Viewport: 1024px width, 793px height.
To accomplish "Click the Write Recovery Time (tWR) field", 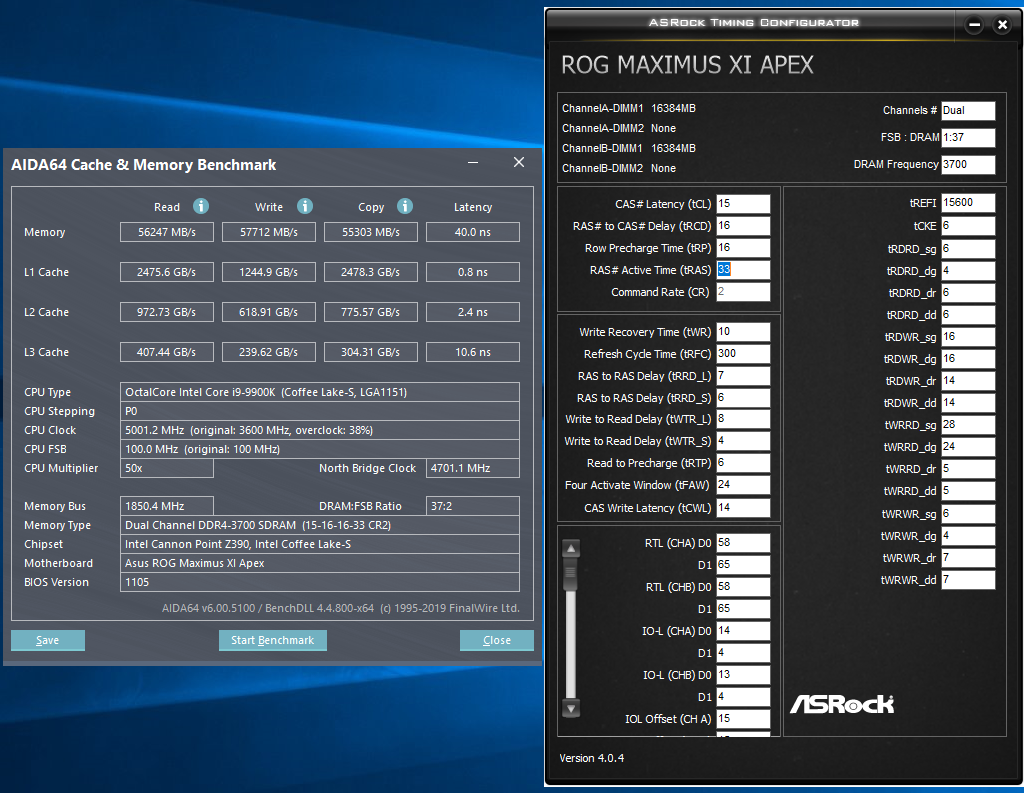I will click(743, 332).
